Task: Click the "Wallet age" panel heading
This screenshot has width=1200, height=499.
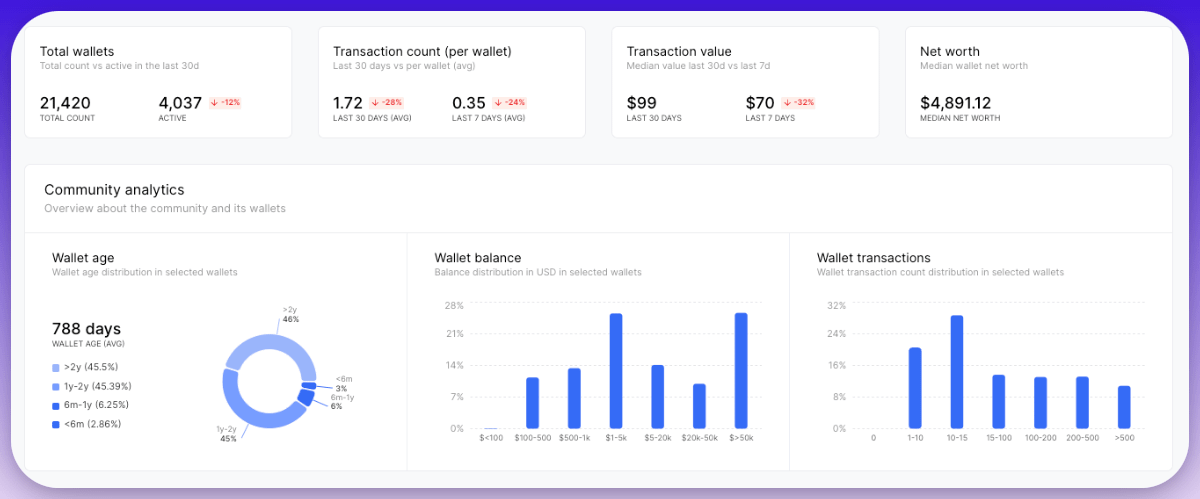Action: 83,257
